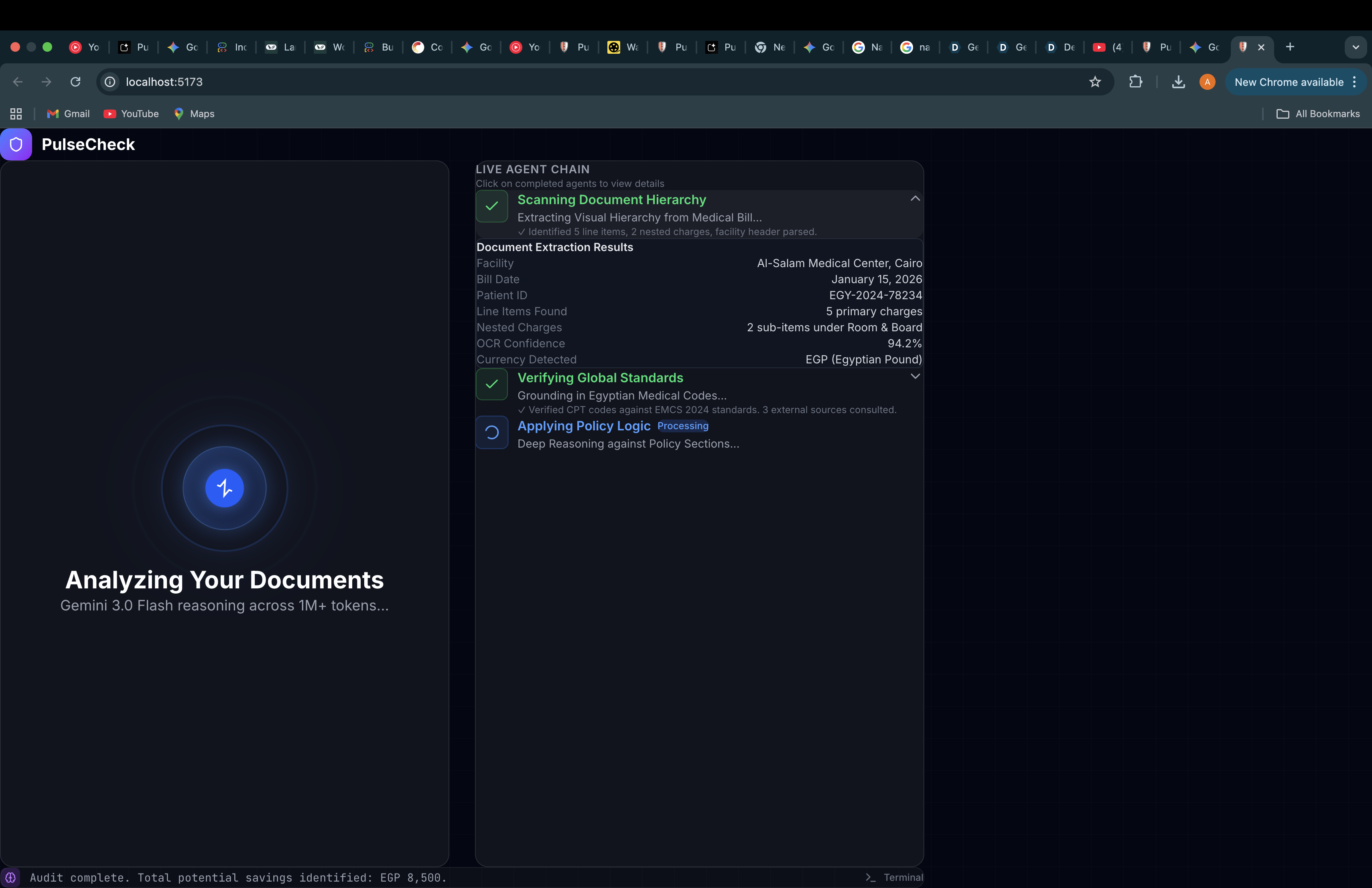This screenshot has height=888, width=1372.
Task: Reload the localhost page
Action: pos(75,82)
